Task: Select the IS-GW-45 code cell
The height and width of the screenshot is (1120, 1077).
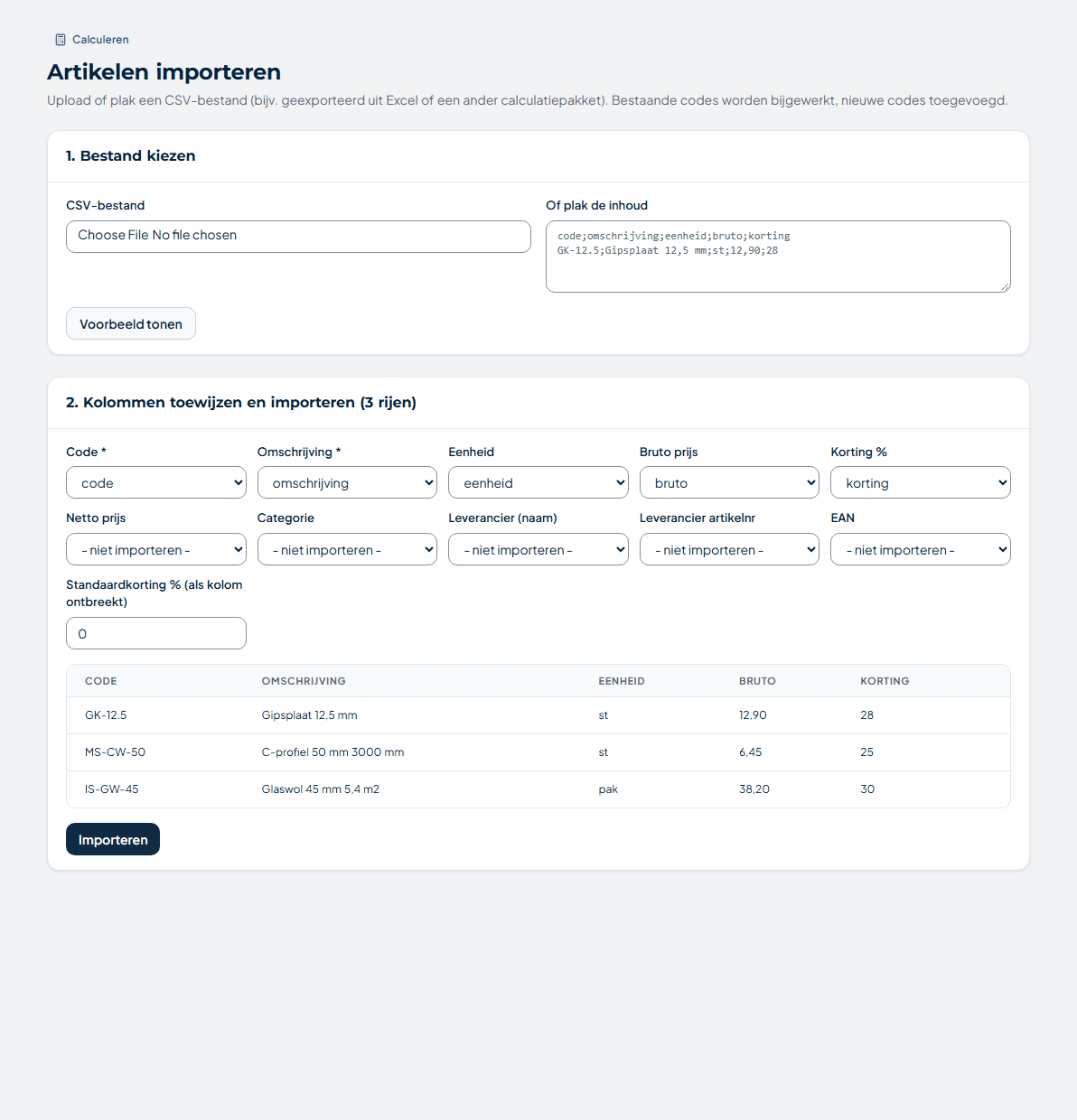Action: [112, 789]
